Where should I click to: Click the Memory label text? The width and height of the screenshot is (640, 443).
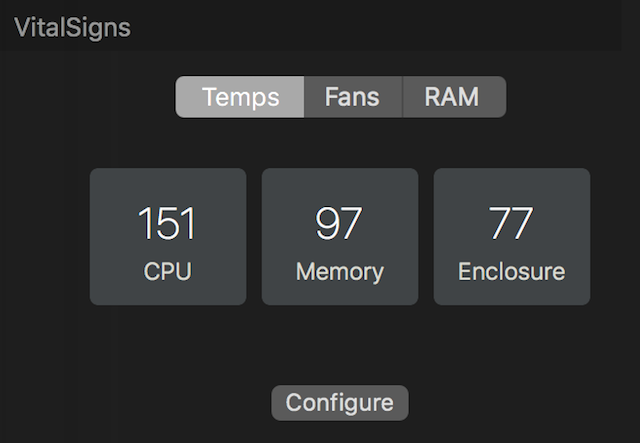point(339,271)
